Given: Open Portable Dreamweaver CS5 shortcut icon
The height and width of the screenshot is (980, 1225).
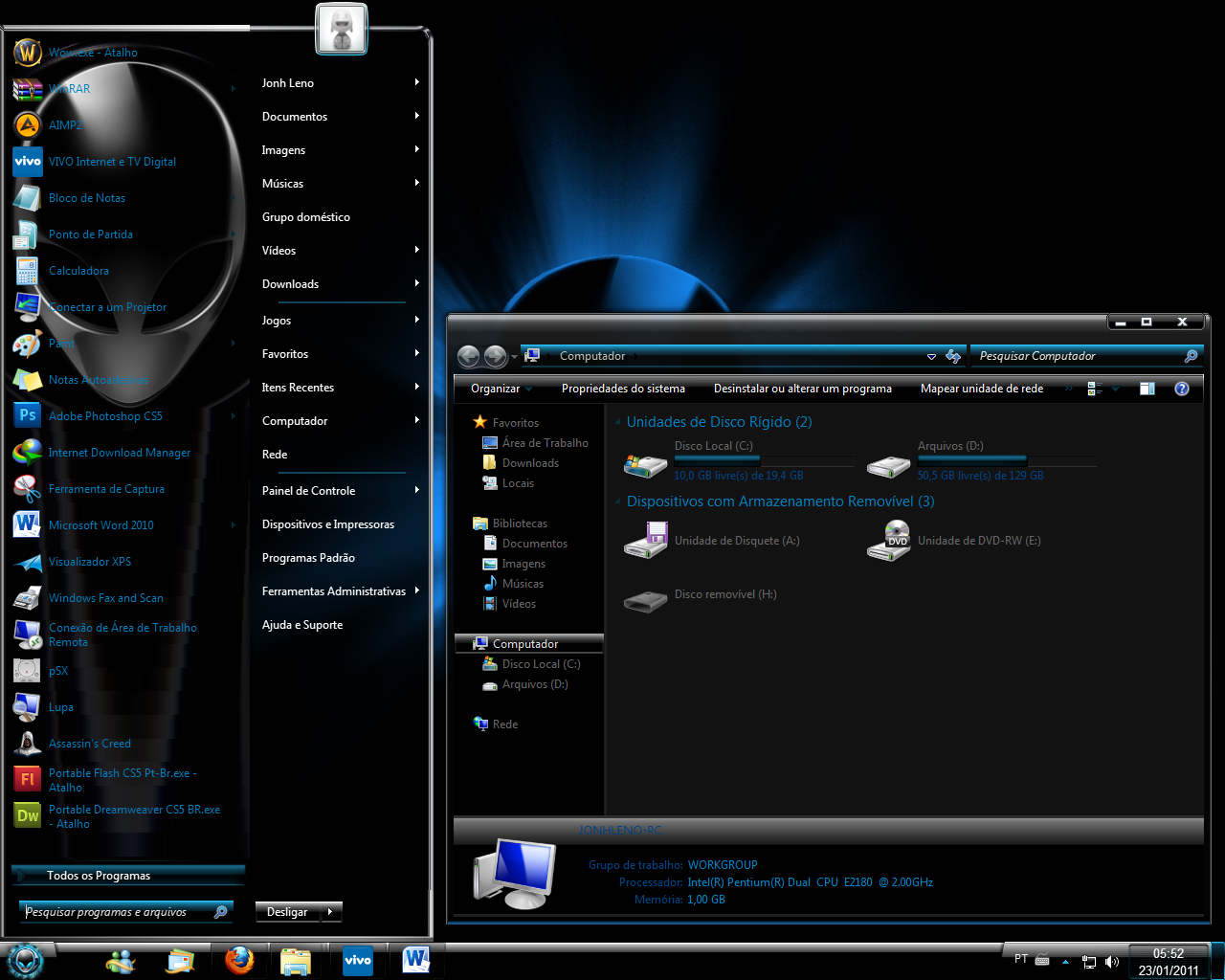Looking at the screenshot, I should (27, 816).
